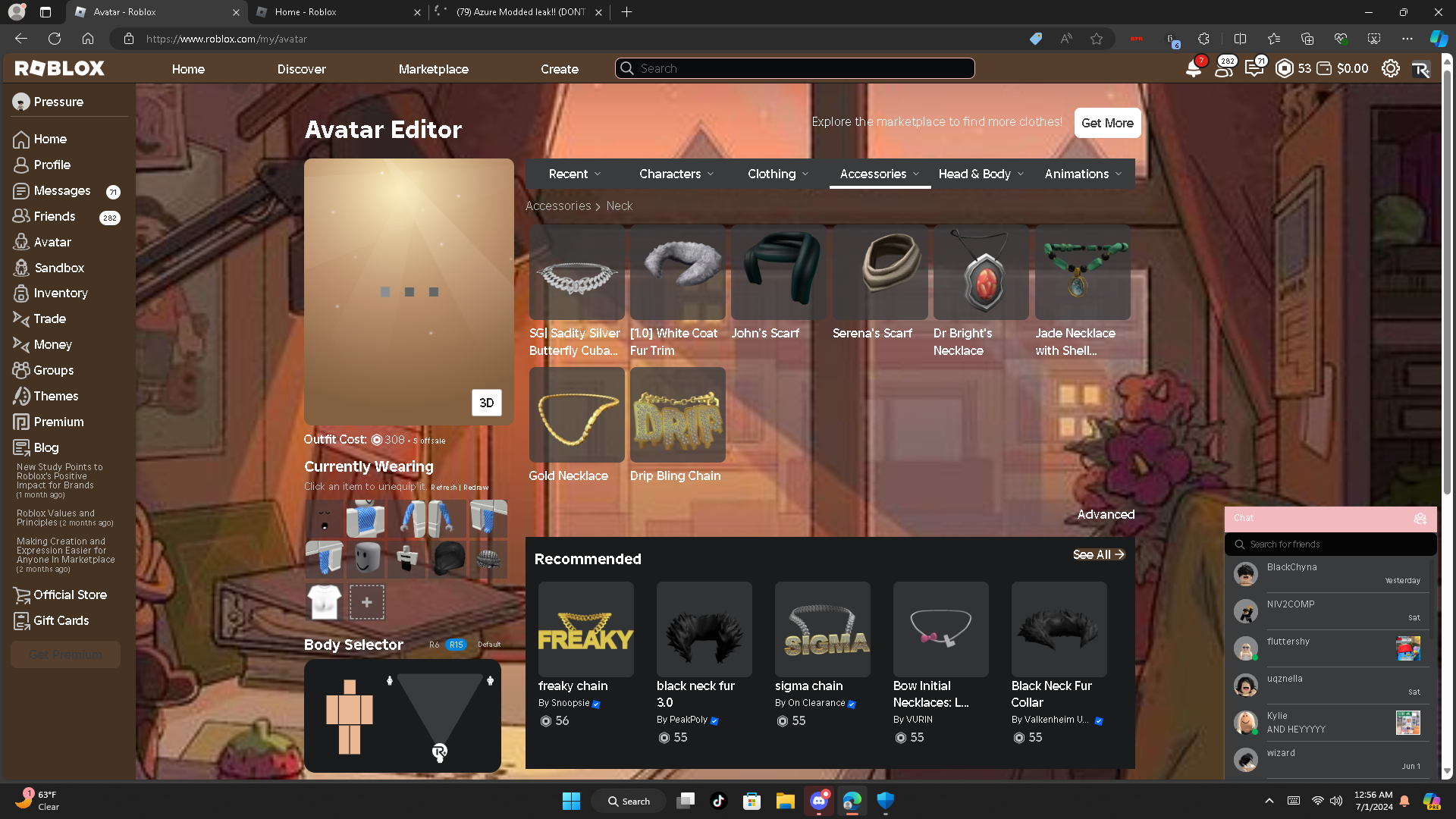Viewport: 1456px width, 819px height.
Task: Unequip the white t-shirt from Currently Wearing
Action: click(x=325, y=602)
